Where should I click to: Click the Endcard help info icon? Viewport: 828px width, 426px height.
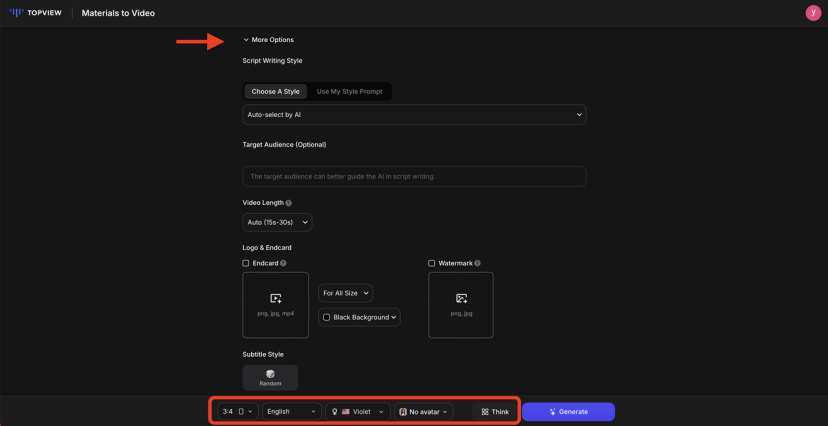(x=284, y=263)
